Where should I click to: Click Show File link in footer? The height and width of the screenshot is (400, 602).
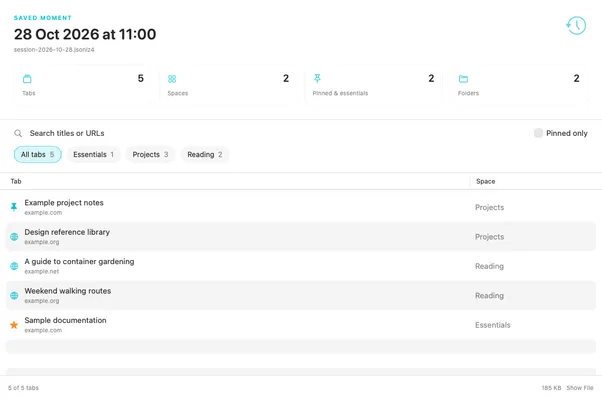(580, 388)
